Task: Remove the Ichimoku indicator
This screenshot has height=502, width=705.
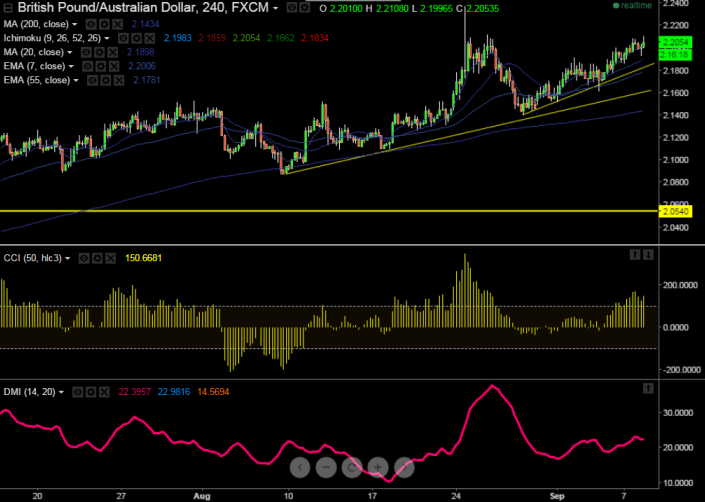Action: [x=148, y=36]
